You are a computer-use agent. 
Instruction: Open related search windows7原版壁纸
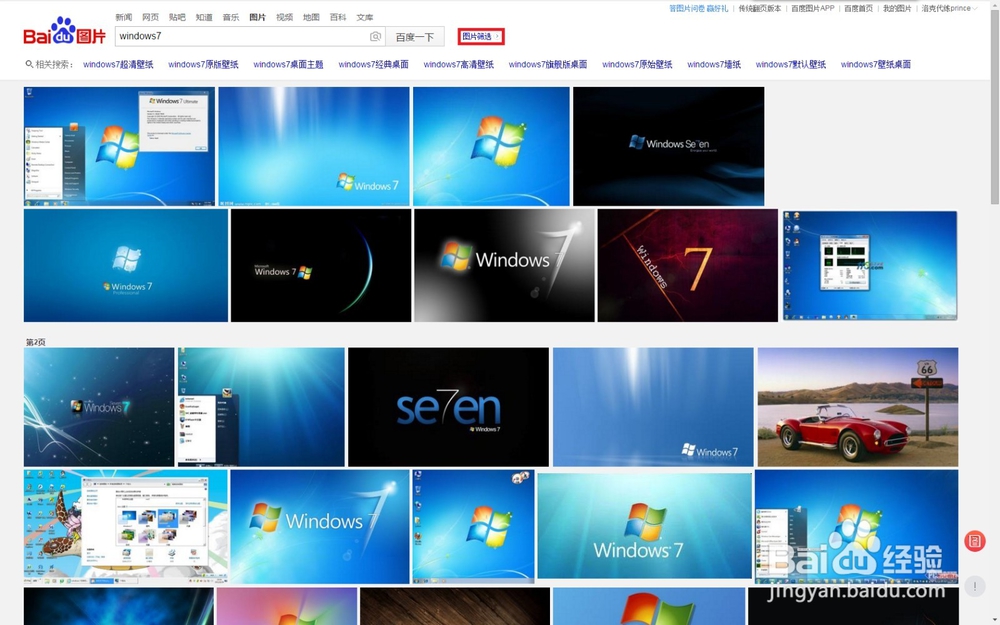click(203, 64)
